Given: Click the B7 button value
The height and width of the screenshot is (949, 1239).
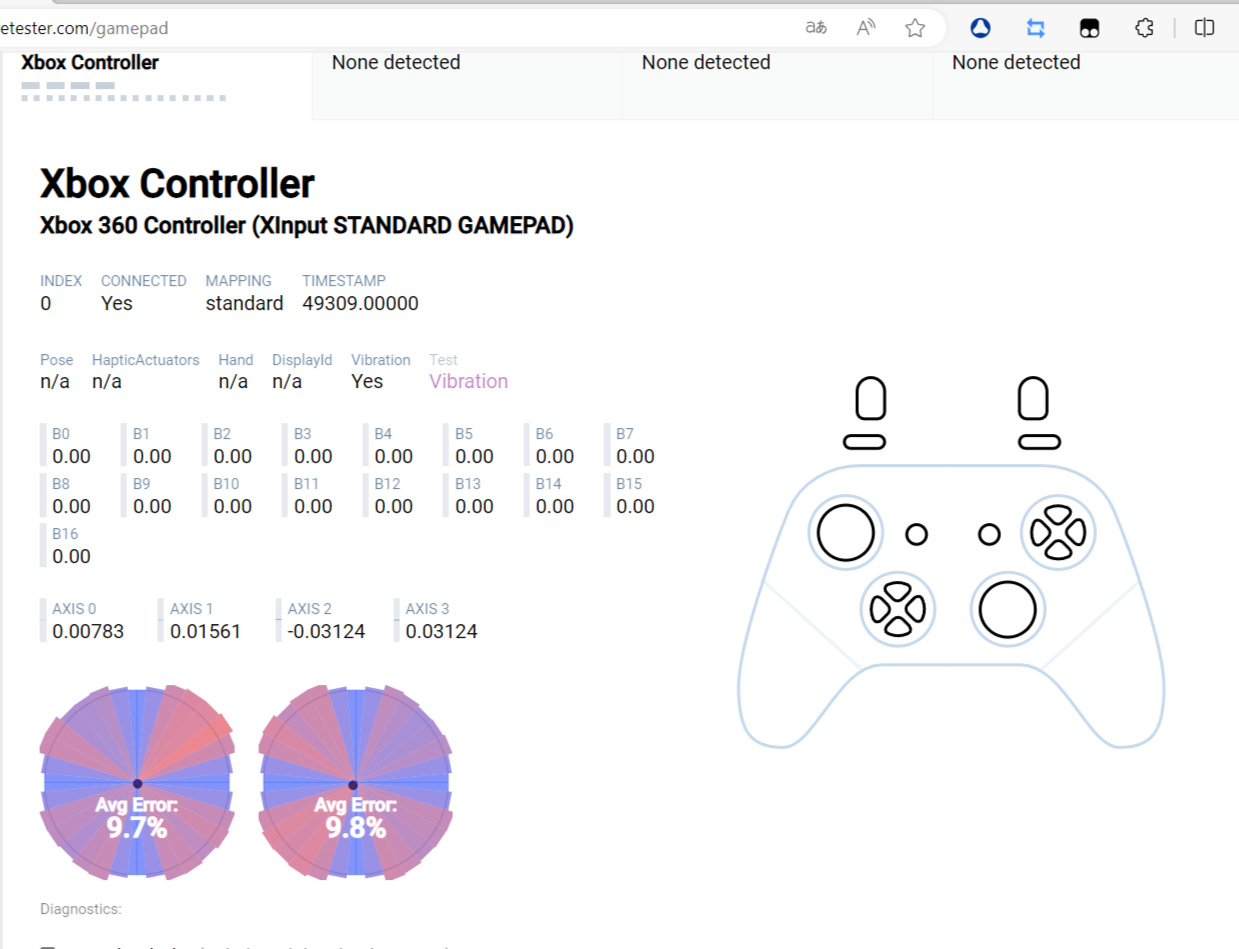Looking at the screenshot, I should pyautogui.click(x=635, y=456).
